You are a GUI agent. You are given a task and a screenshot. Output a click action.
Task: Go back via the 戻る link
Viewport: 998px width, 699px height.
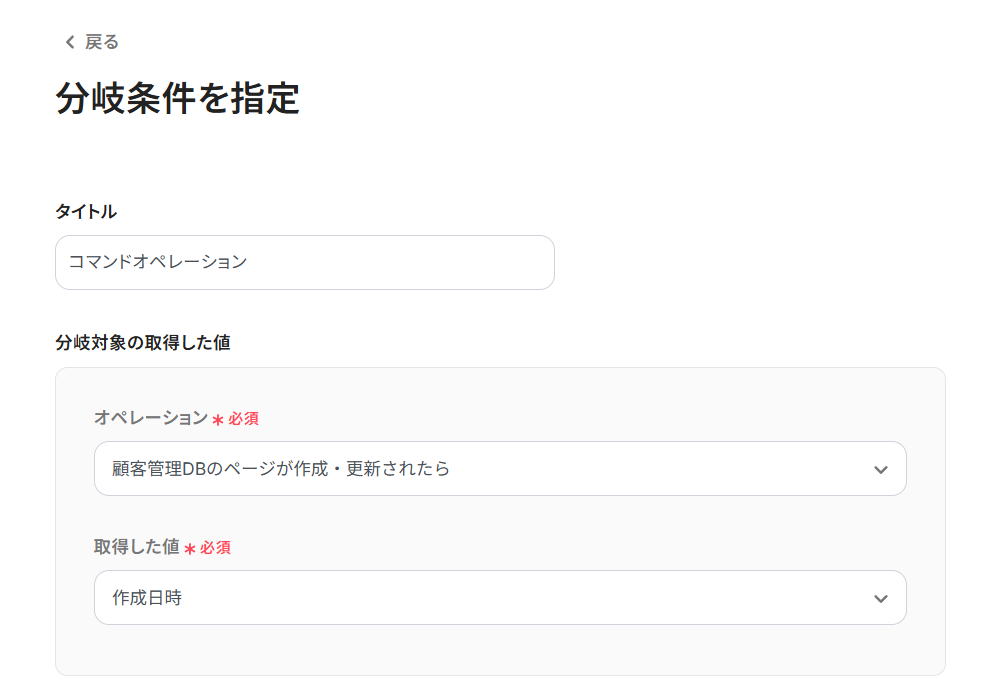coord(101,42)
